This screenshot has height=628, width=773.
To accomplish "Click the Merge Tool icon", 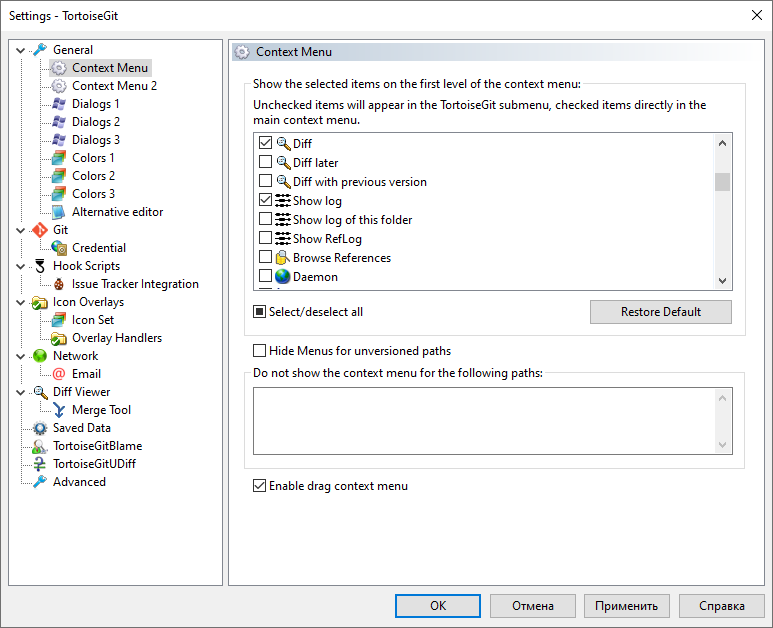I will (59, 410).
